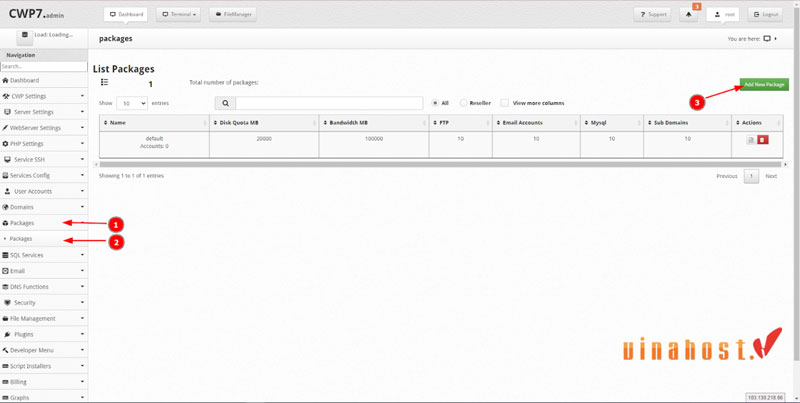Expand DNS Functions menu
Image resolution: width=800 pixels, height=403 pixels.
(44, 287)
